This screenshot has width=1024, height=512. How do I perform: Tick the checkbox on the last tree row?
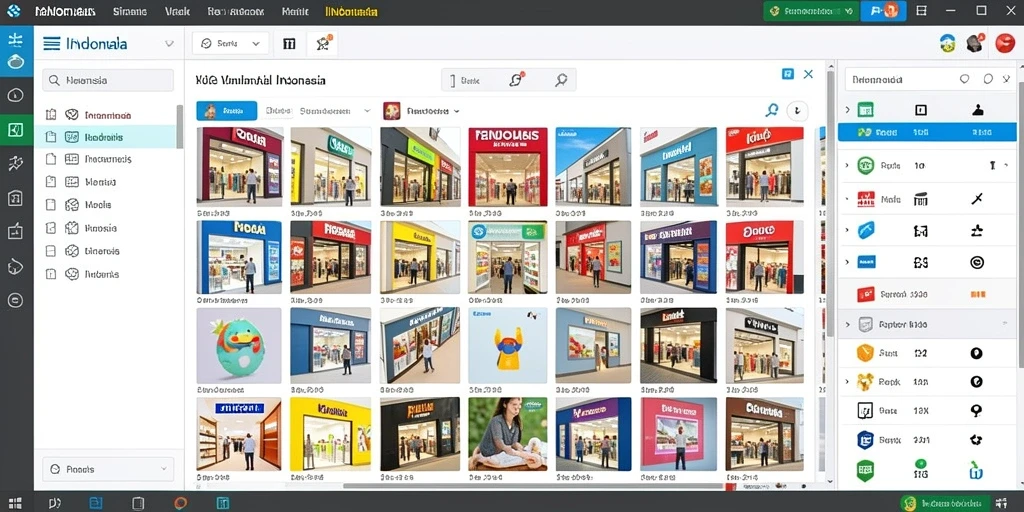coord(51,274)
